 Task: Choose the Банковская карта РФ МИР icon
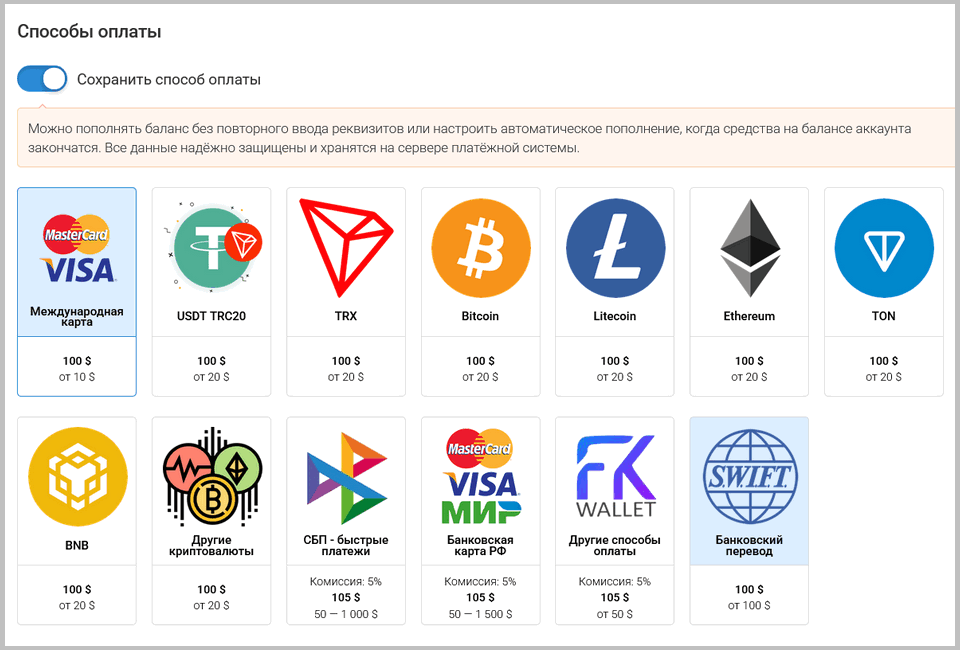481,476
